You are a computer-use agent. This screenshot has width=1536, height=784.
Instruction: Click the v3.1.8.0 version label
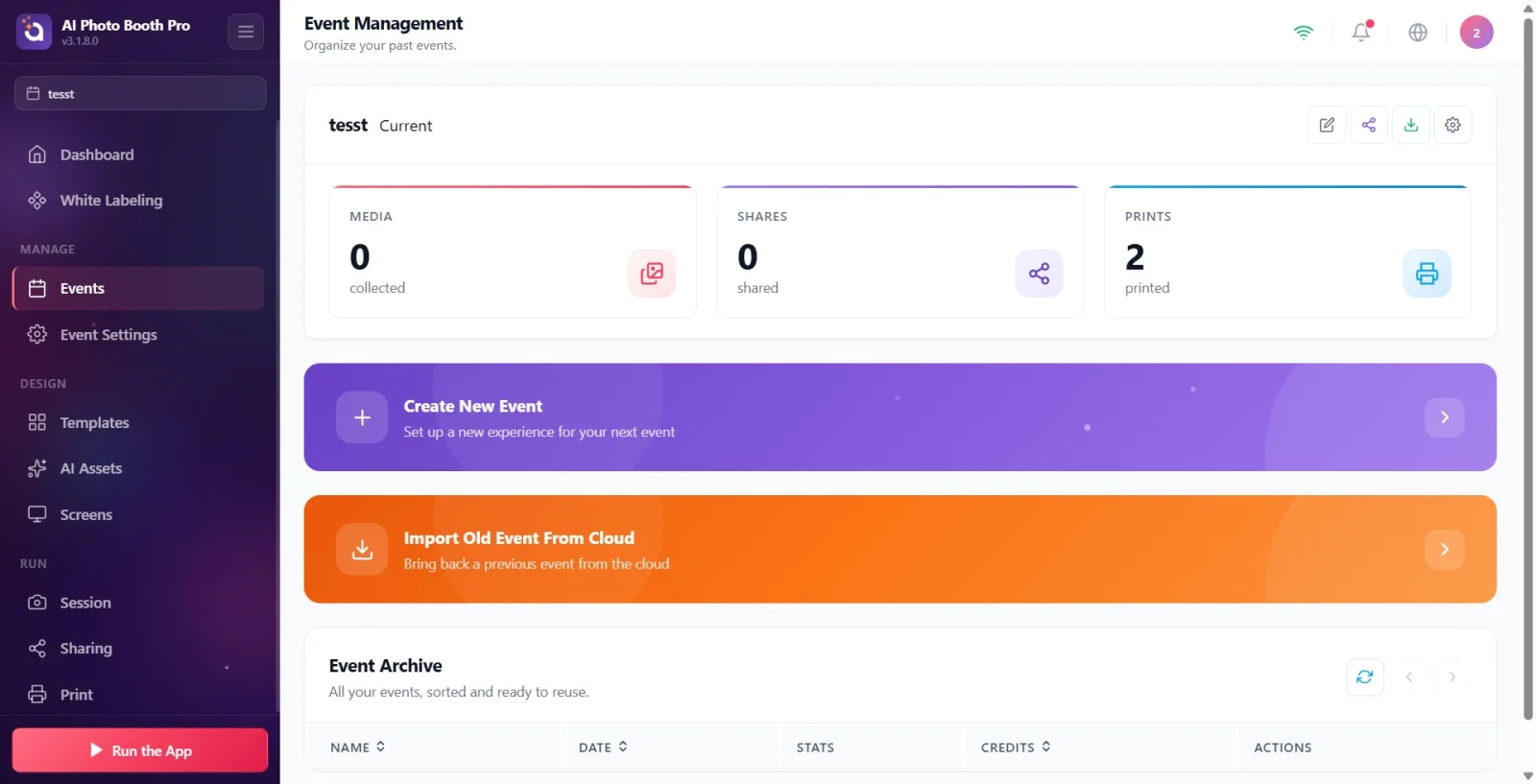[x=80, y=41]
